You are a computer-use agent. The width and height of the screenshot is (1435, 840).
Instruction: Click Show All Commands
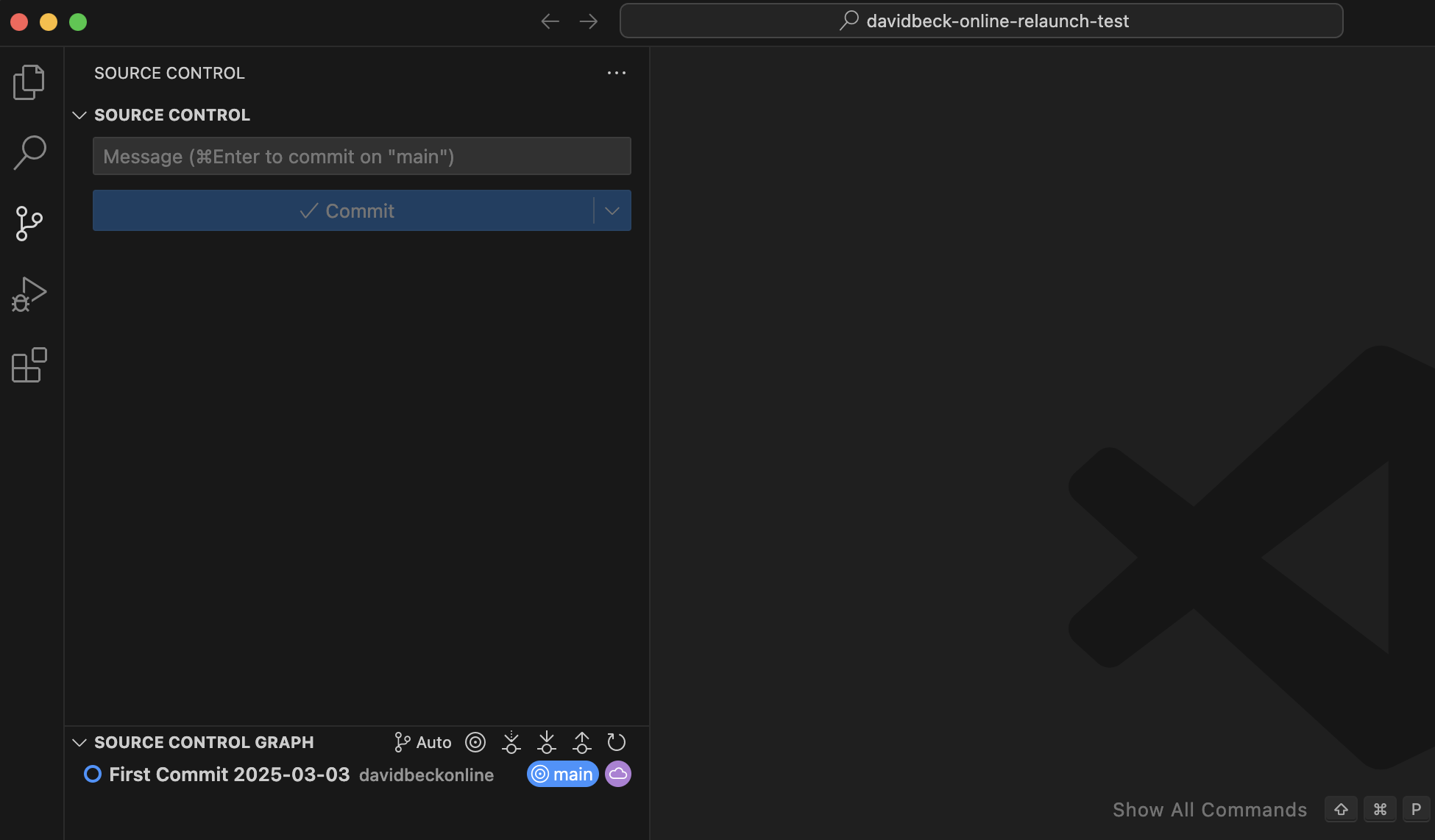pos(1209,809)
